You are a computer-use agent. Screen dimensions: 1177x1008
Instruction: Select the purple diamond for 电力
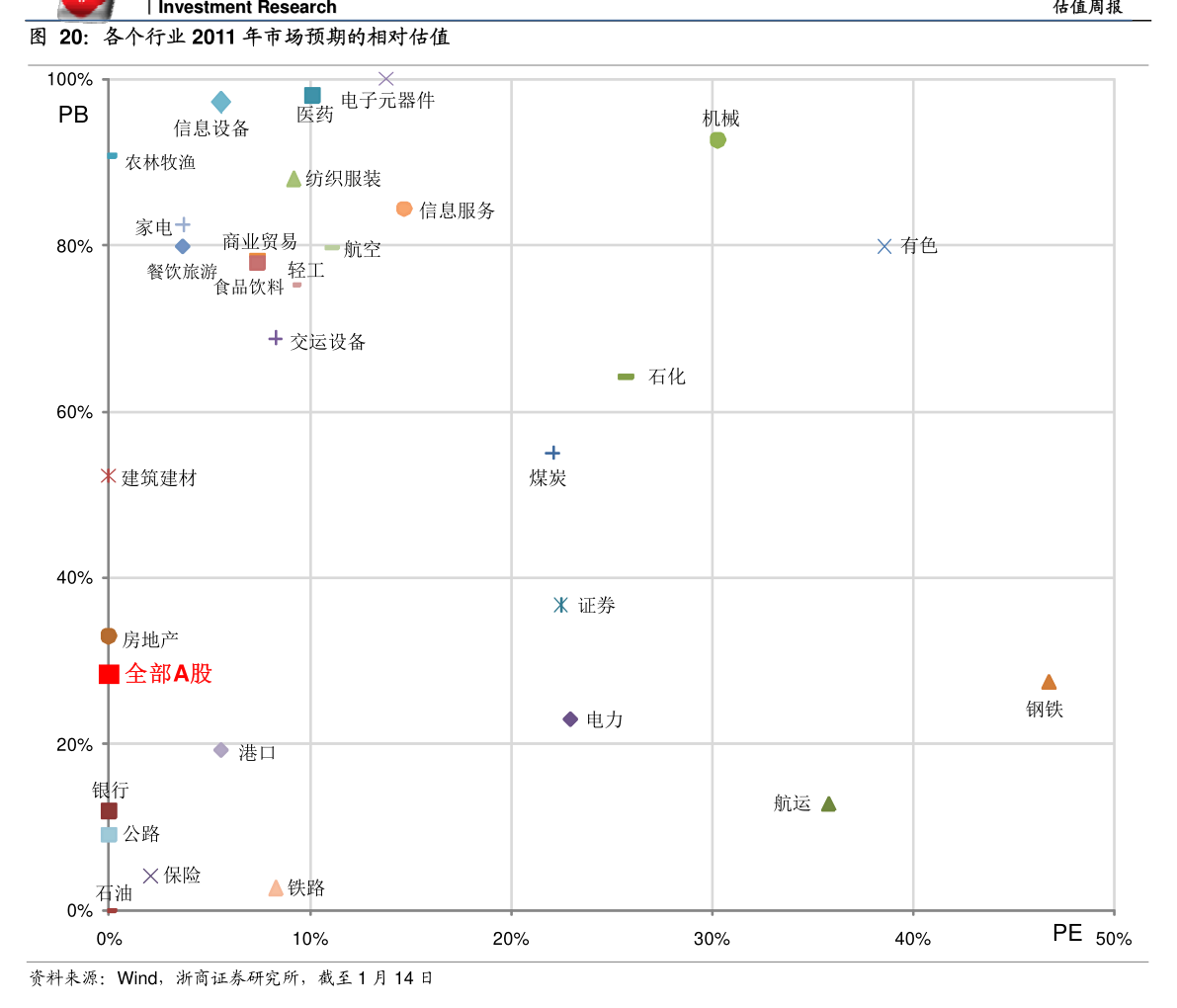tap(570, 719)
